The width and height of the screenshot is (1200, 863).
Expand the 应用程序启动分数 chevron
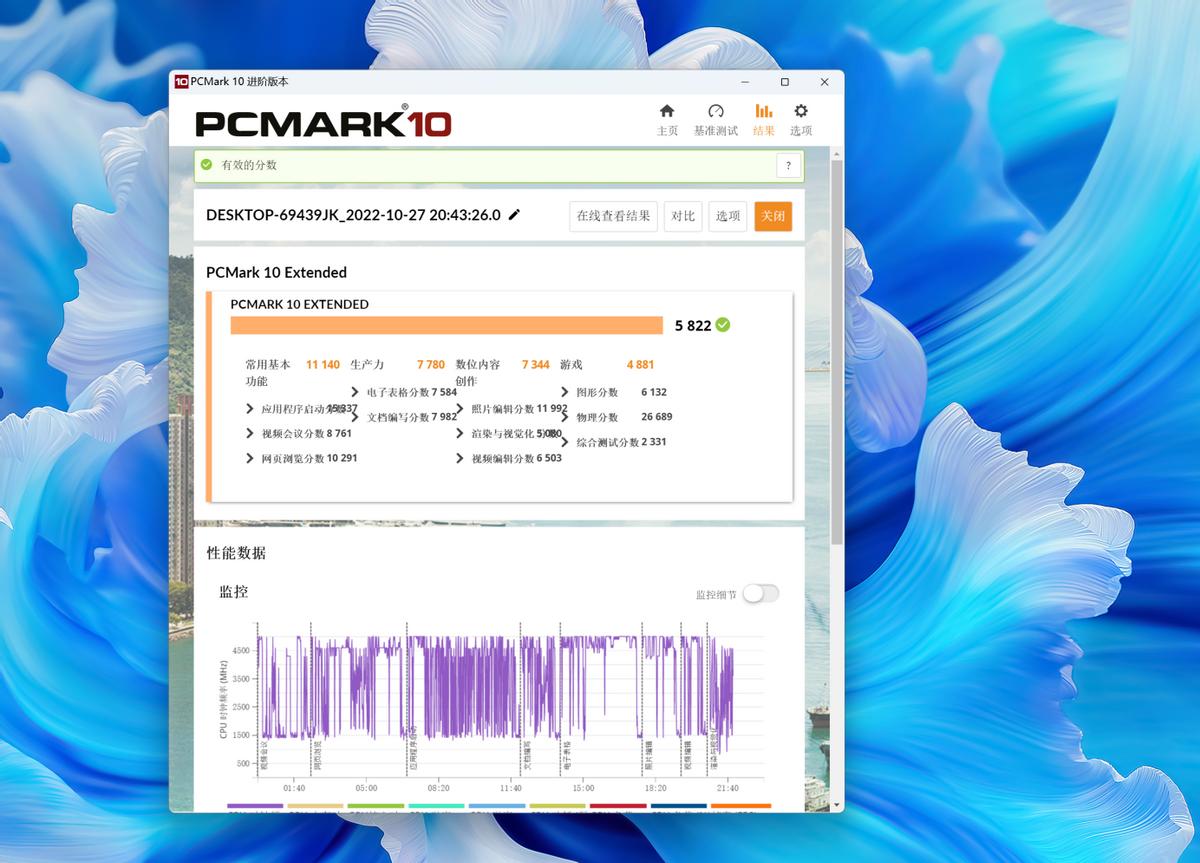pyautogui.click(x=250, y=408)
